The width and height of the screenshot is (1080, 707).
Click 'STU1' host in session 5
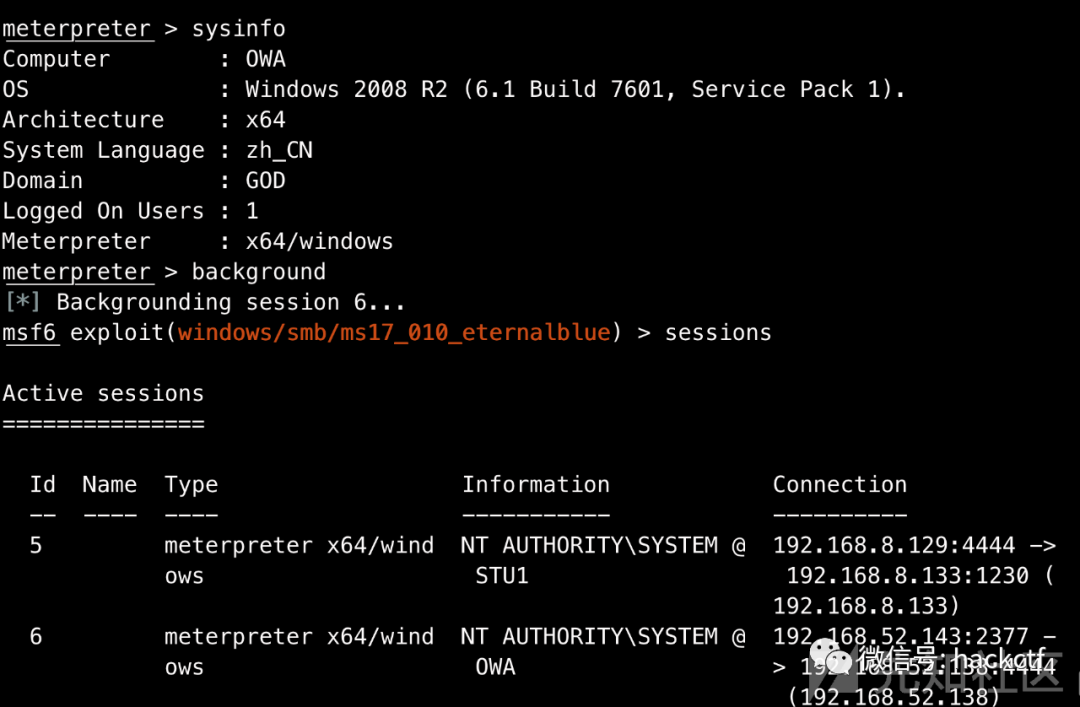pyautogui.click(x=501, y=575)
